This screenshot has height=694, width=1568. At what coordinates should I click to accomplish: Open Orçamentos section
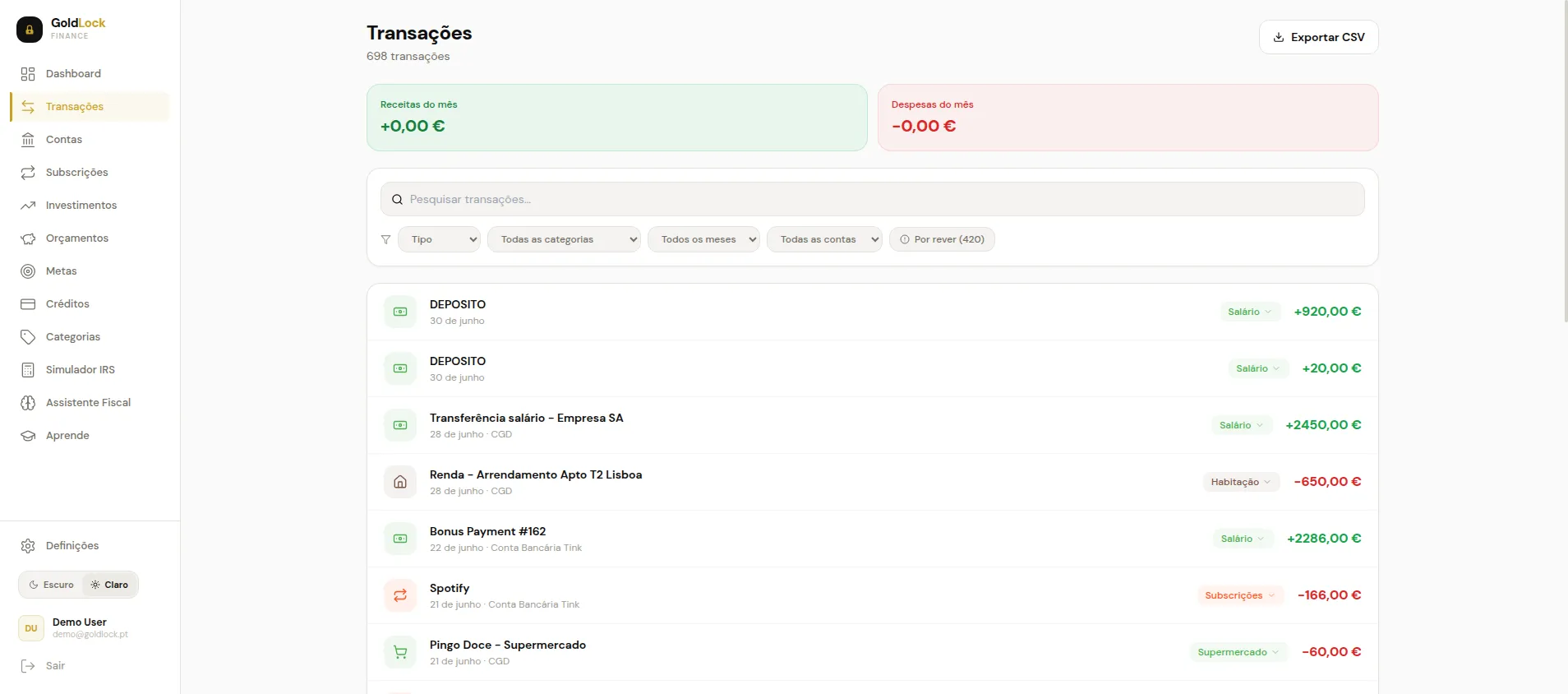(x=90, y=238)
